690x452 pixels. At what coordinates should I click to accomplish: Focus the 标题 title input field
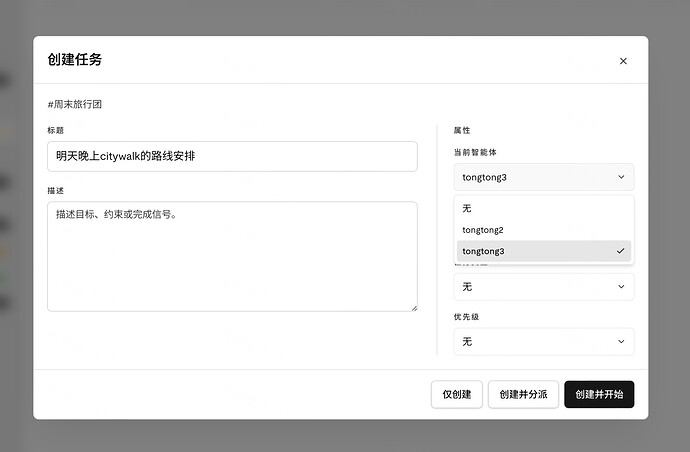tap(232, 156)
